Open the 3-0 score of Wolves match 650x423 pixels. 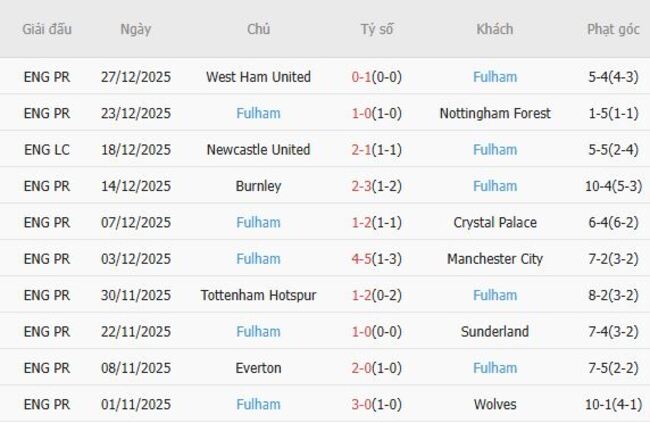[364, 404]
